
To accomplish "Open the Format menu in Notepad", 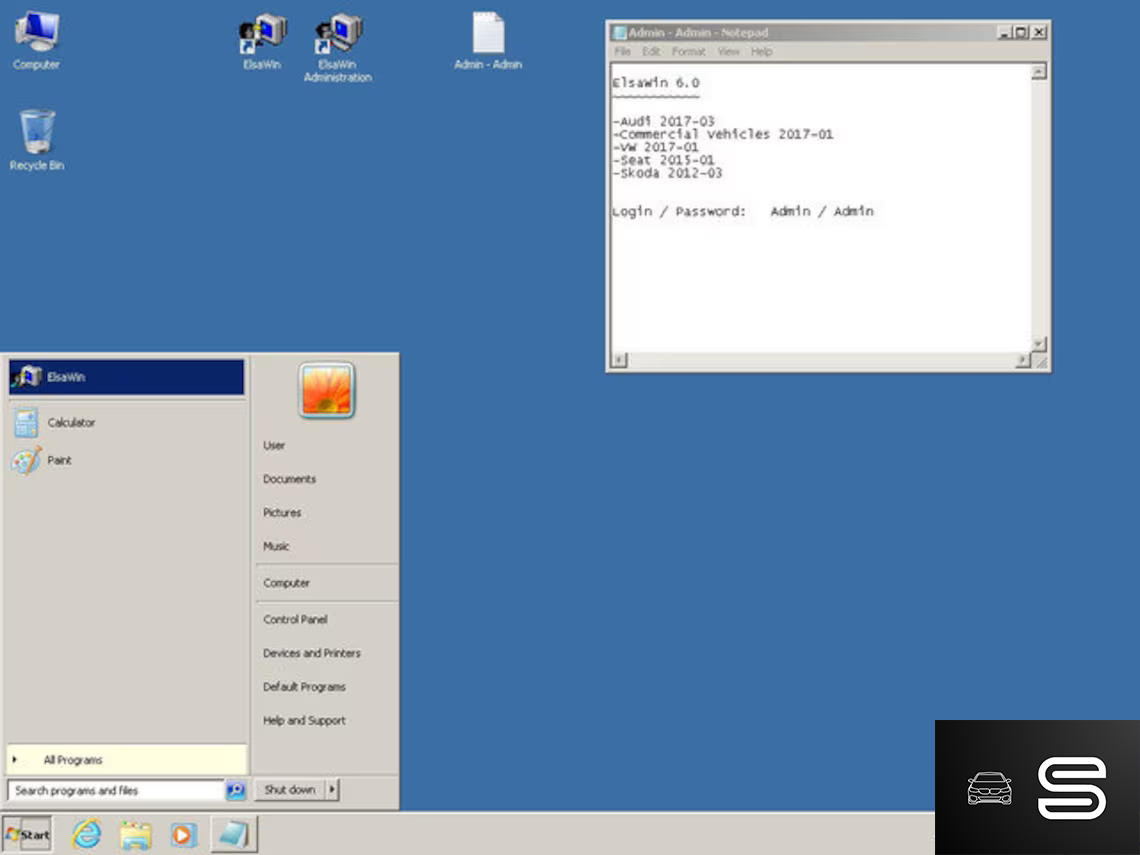I will click(x=688, y=51).
